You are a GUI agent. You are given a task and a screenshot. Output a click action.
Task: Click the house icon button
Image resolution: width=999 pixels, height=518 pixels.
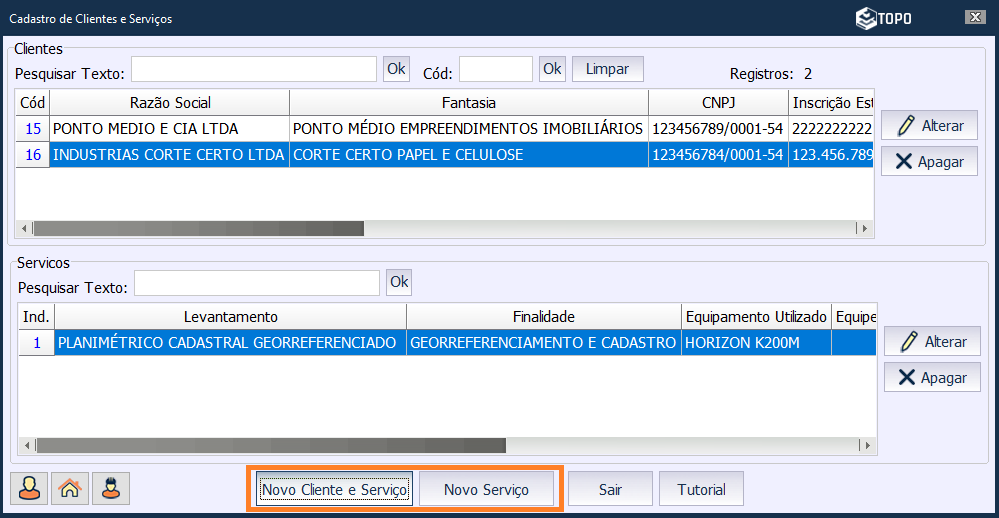70,489
